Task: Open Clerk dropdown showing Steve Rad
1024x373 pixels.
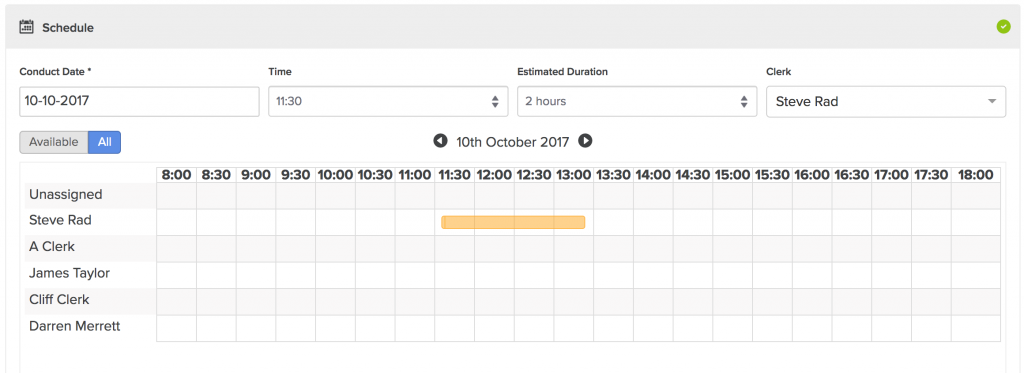Action: (x=886, y=101)
